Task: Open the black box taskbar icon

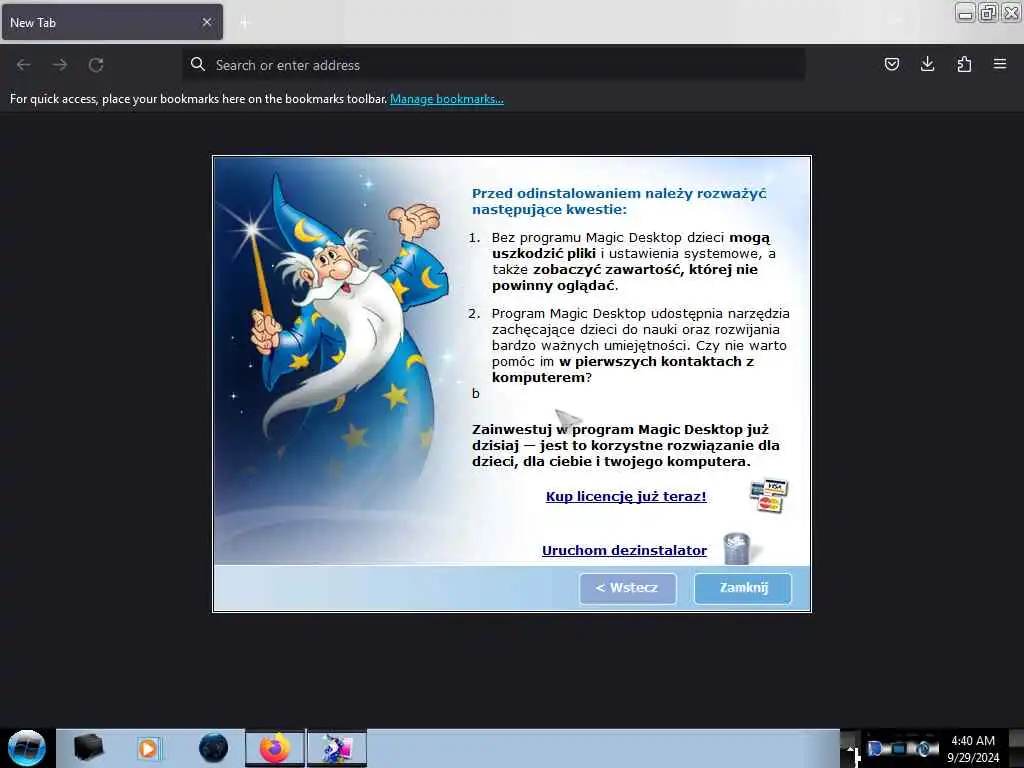Action: point(89,748)
